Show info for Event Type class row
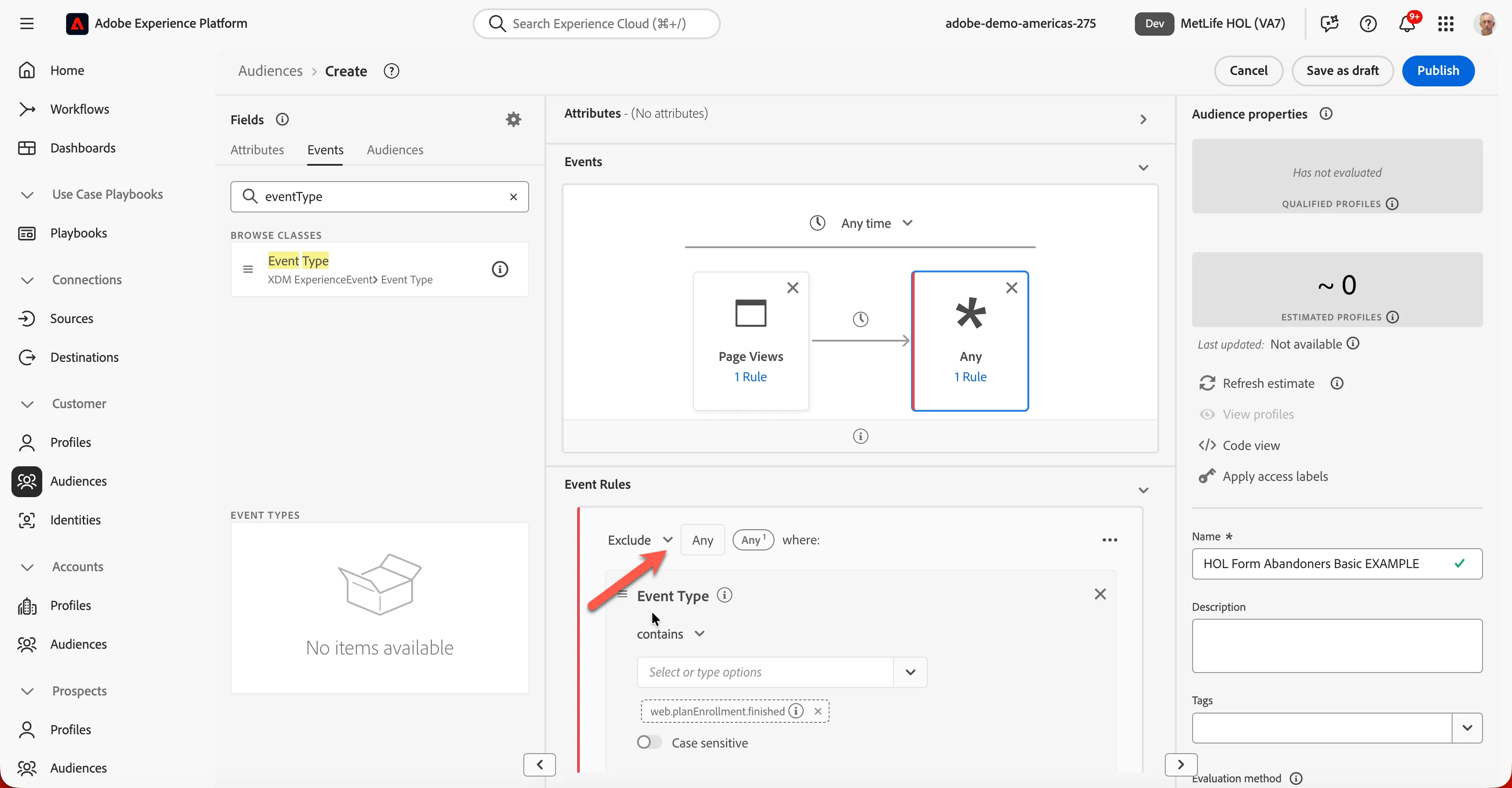 coord(500,270)
